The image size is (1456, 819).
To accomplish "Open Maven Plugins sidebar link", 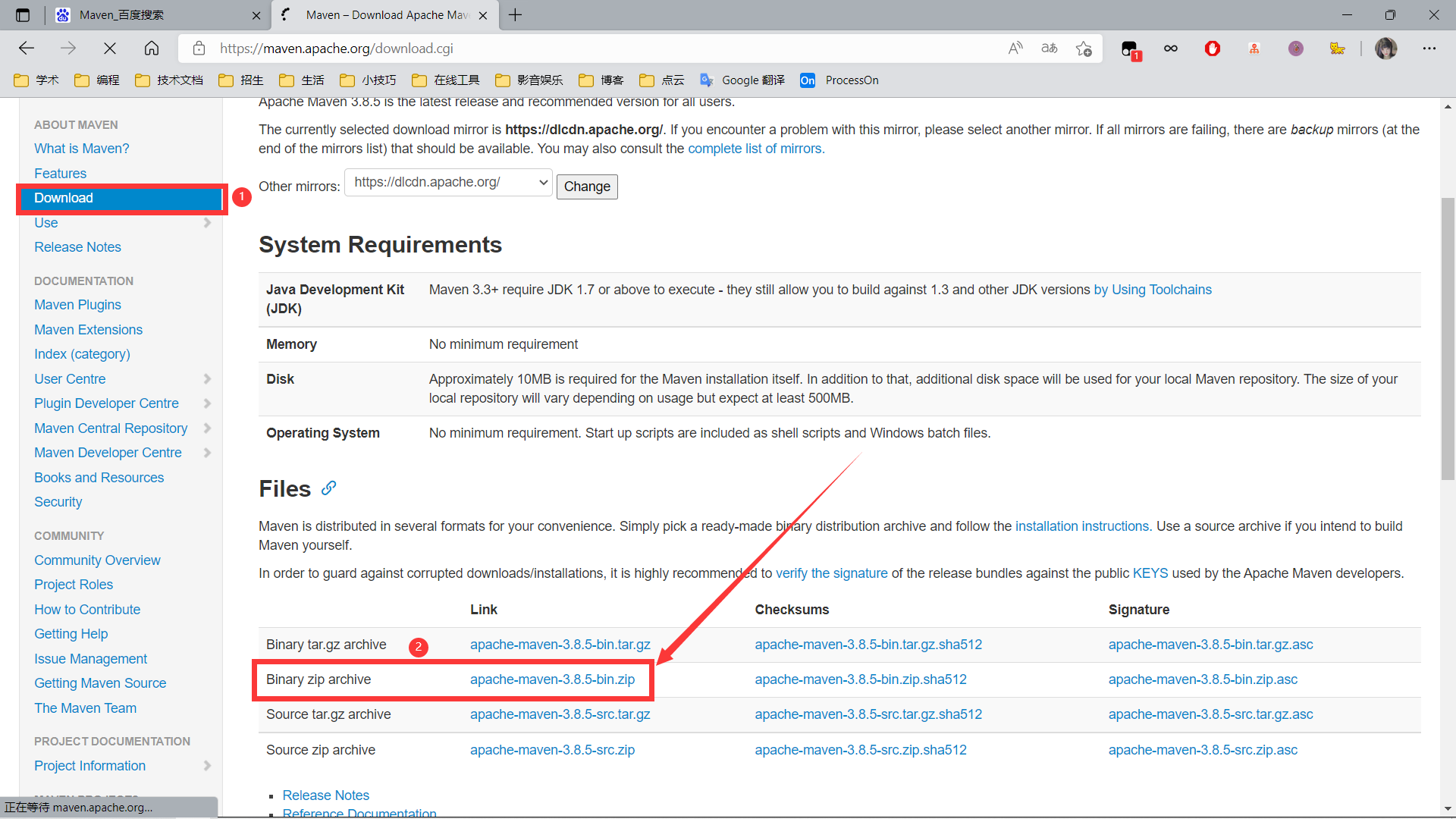I will coord(77,305).
